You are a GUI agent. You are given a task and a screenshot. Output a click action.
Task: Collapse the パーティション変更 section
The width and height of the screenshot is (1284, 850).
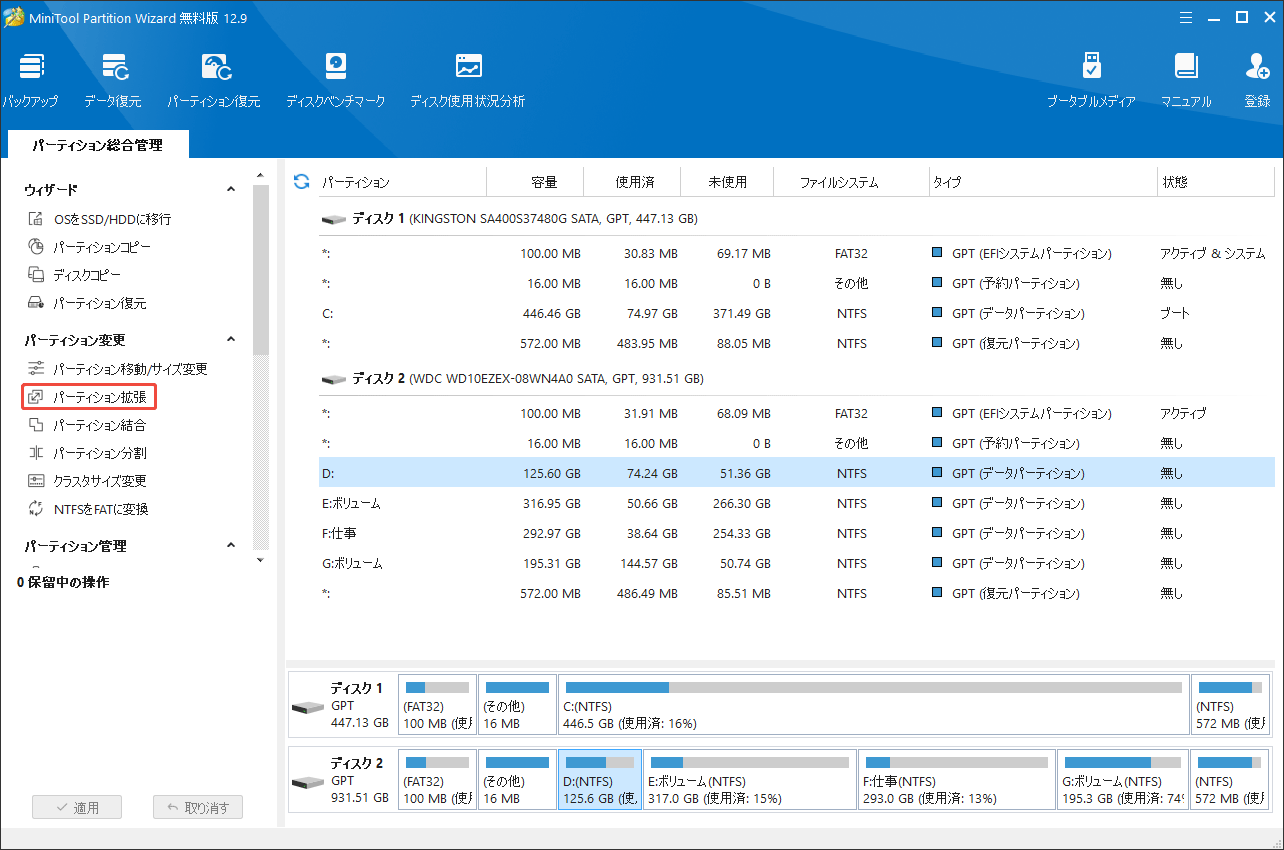(231, 340)
